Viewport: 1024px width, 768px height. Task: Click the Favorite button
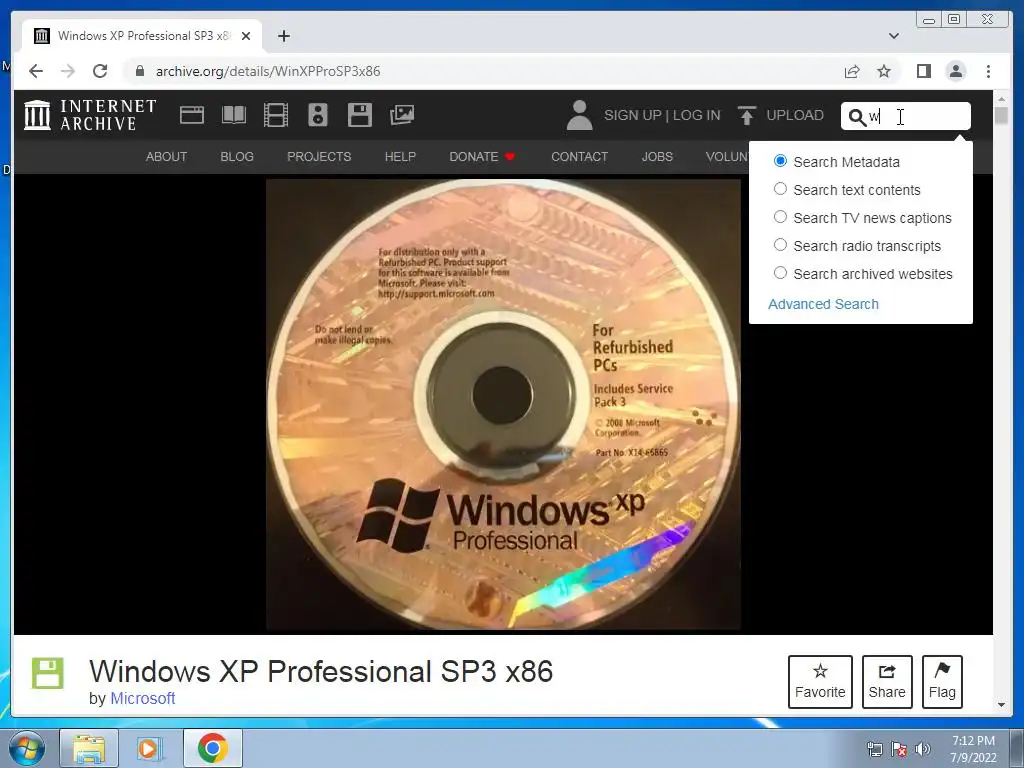pos(820,682)
